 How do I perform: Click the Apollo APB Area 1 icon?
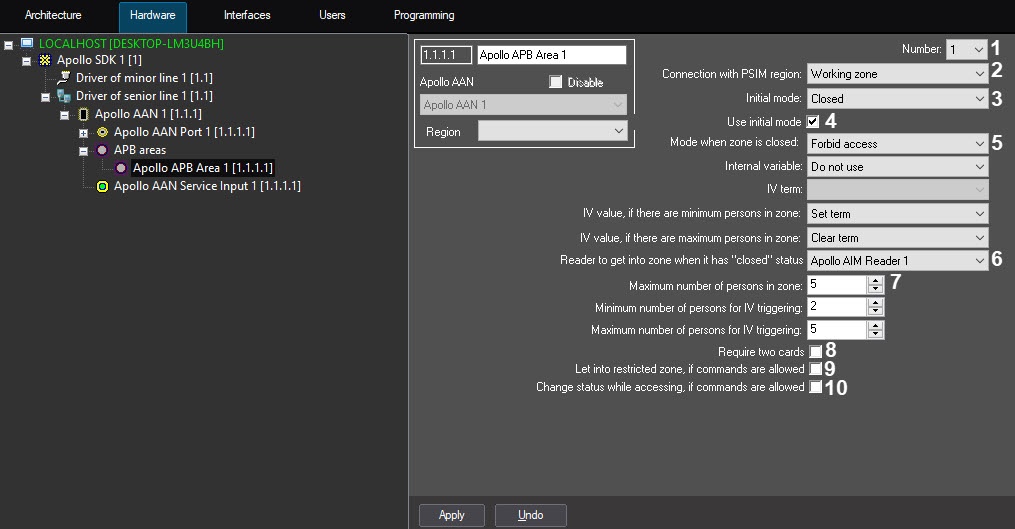120,168
